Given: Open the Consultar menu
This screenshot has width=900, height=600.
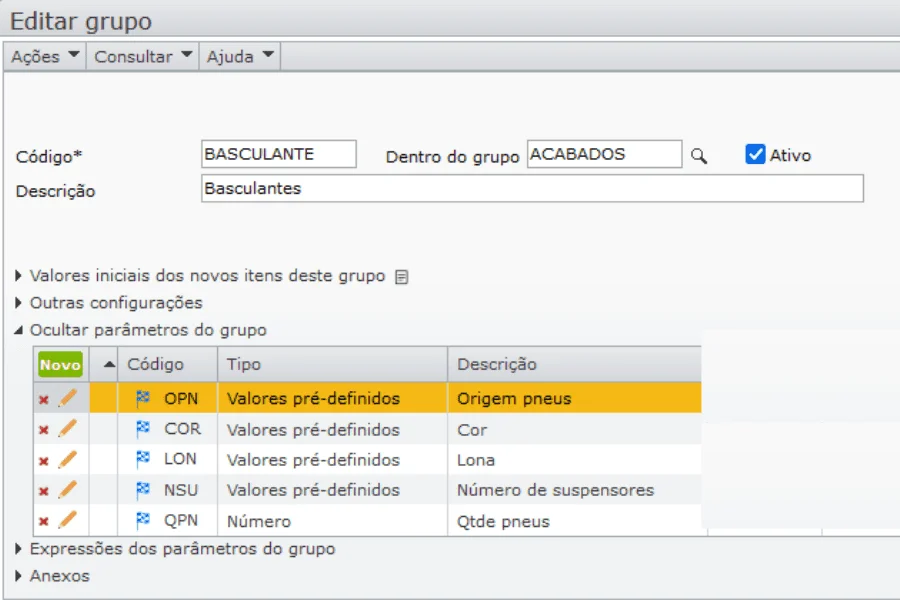Looking at the screenshot, I should click(x=143, y=57).
